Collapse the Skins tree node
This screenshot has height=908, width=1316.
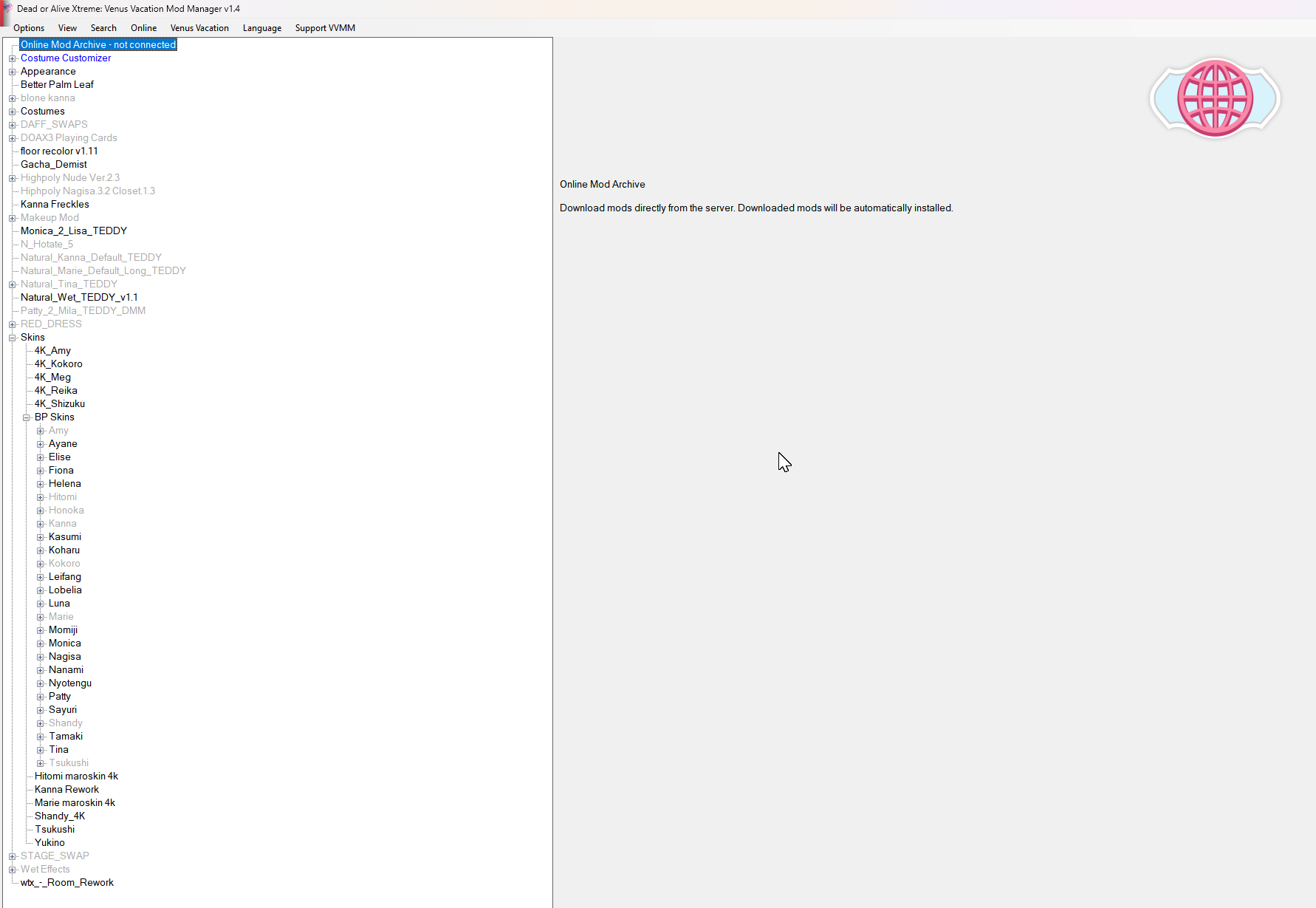tap(12, 338)
